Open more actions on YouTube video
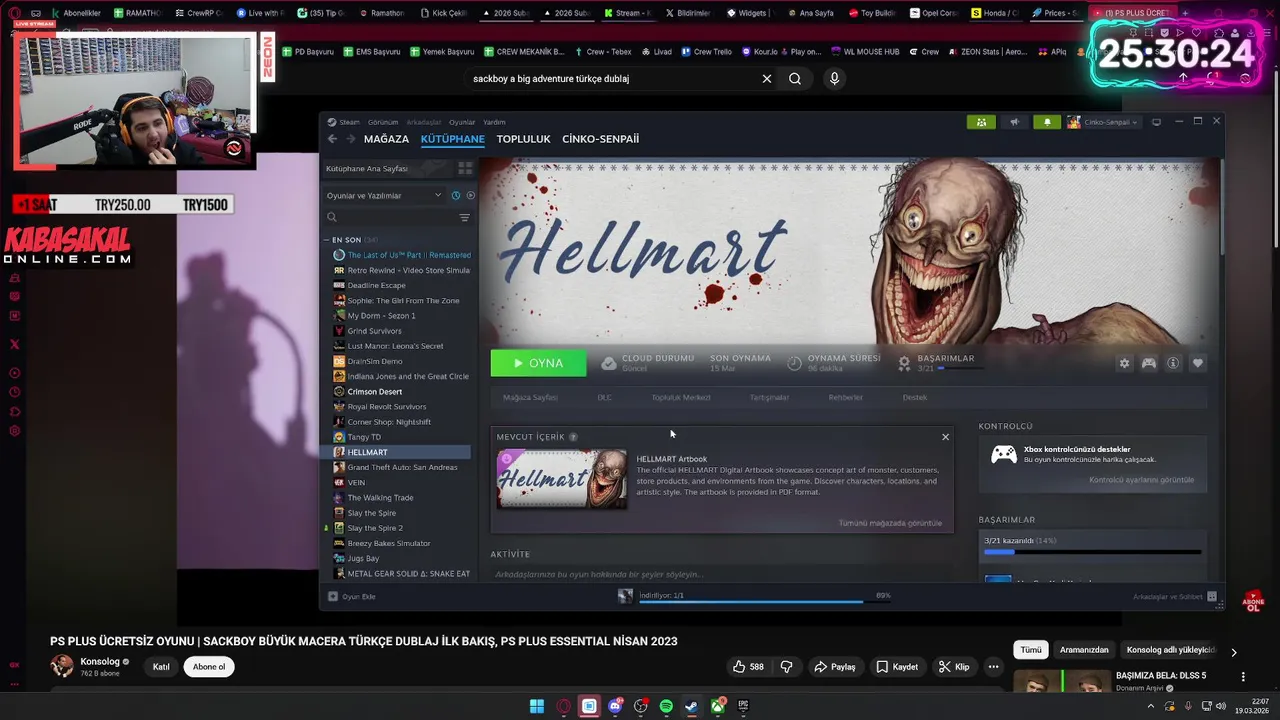This screenshot has width=1280, height=720. point(993,667)
